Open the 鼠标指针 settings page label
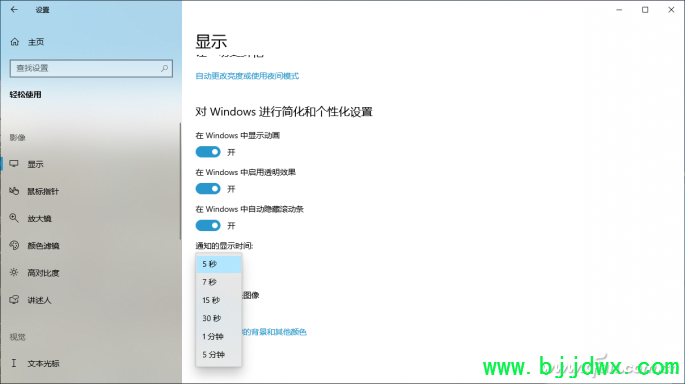Viewport: 685px width, 384px height. (43, 191)
